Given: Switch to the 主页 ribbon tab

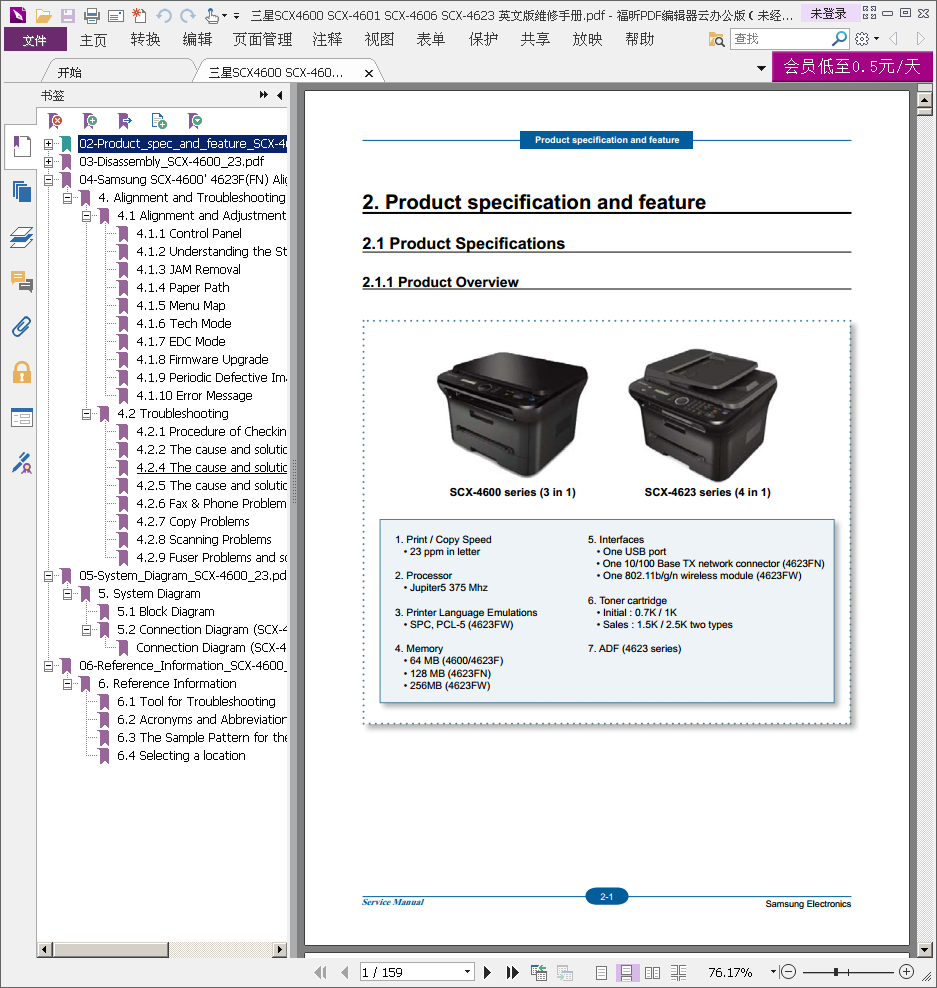Looking at the screenshot, I should click(x=93, y=40).
